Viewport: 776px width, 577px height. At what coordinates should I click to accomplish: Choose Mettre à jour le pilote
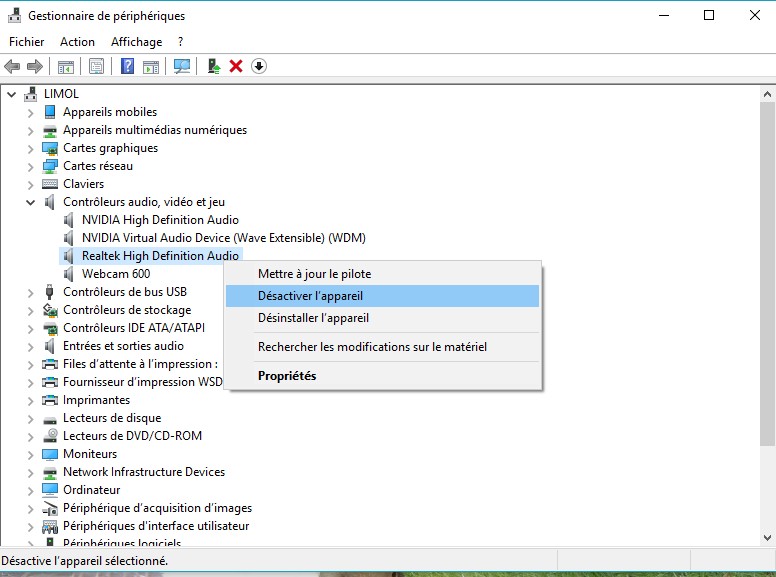[x=383, y=274]
